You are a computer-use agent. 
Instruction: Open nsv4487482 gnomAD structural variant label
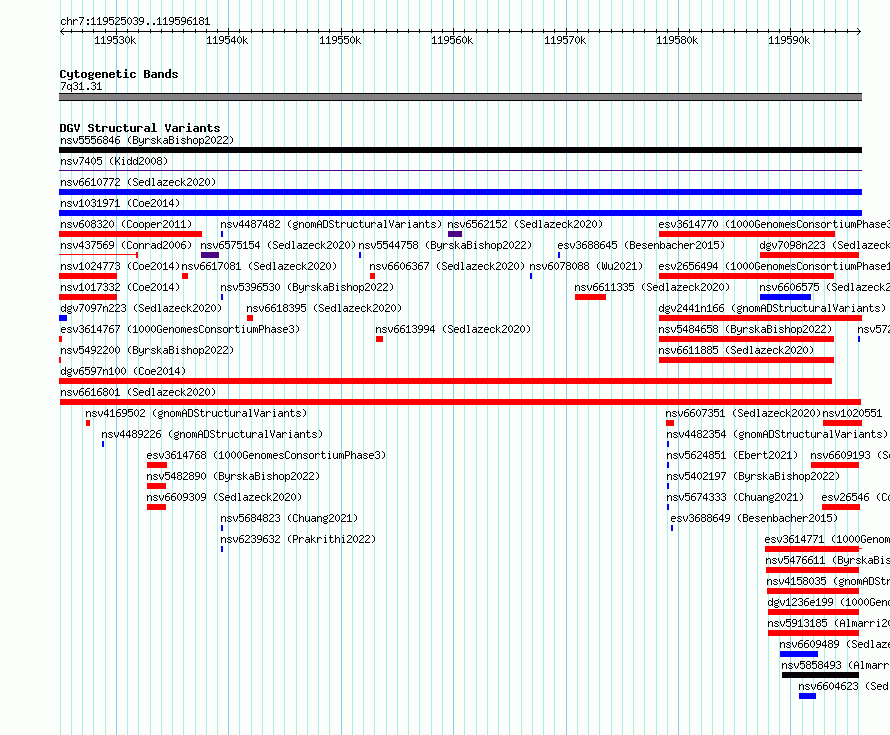point(331,224)
